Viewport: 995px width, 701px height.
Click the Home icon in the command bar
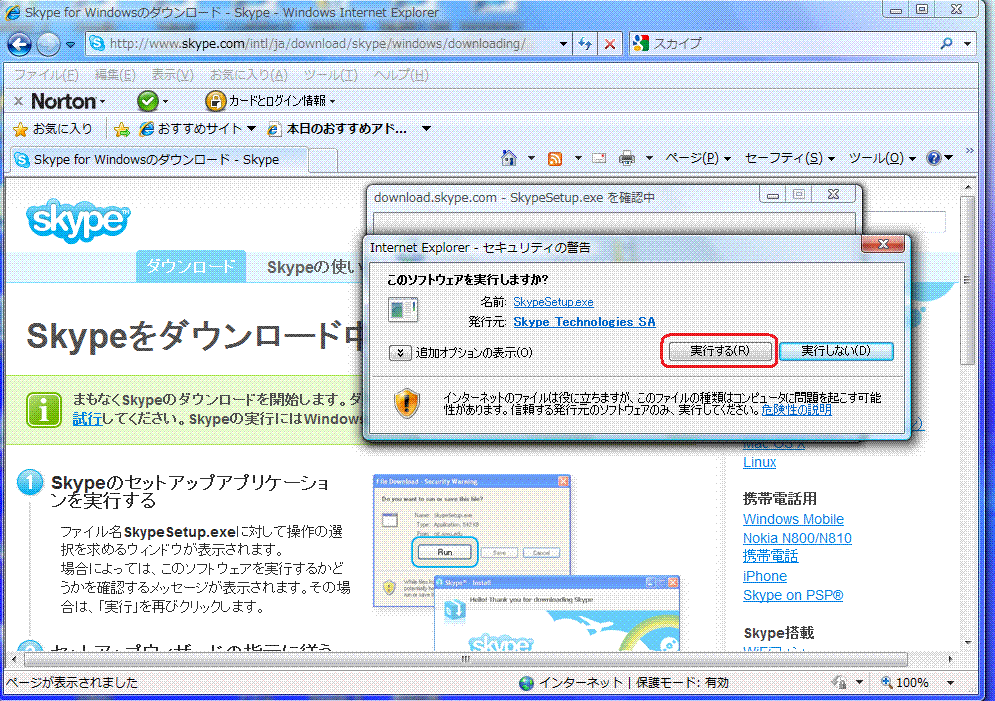(x=509, y=157)
